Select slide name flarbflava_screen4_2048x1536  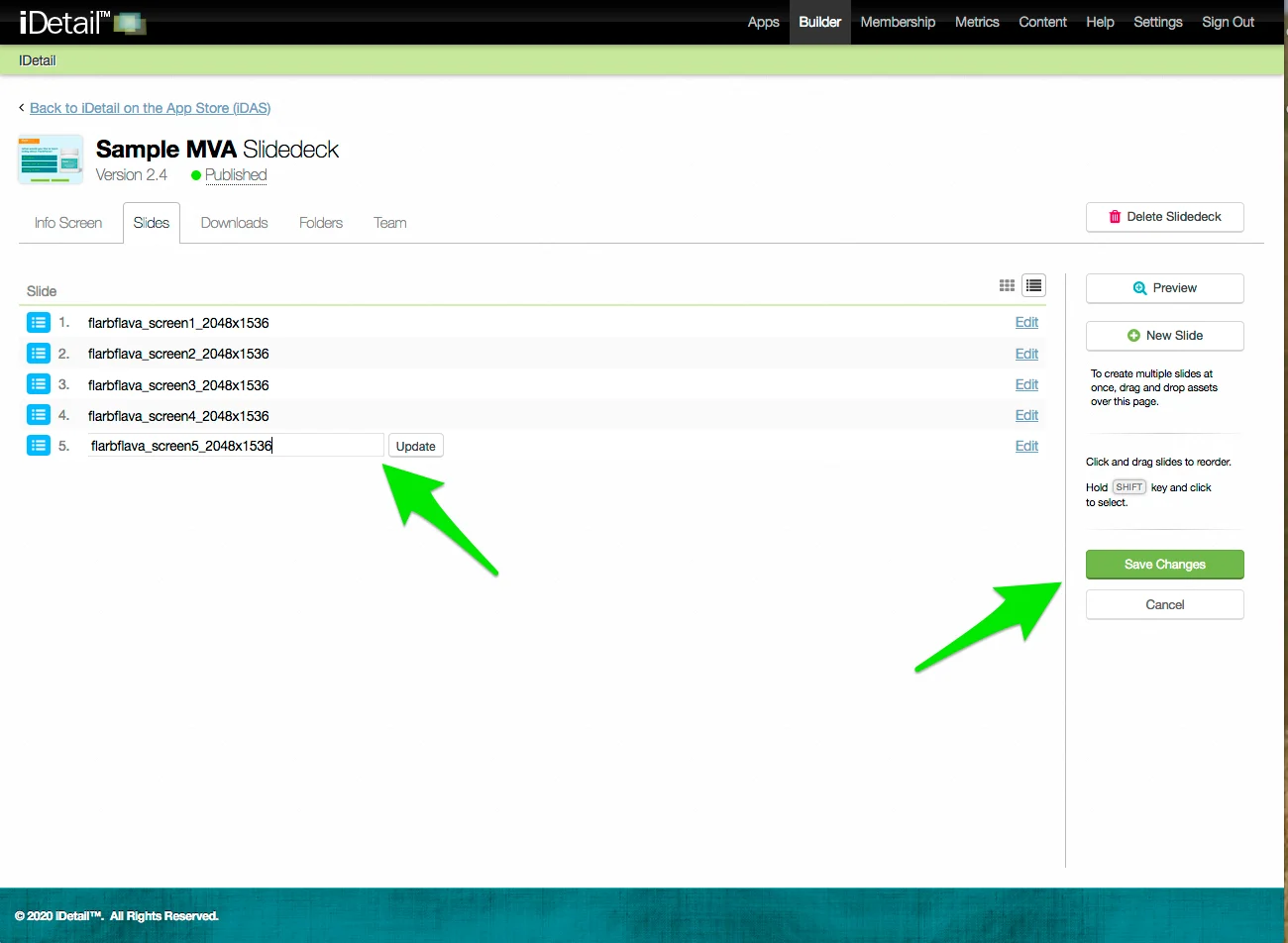(178, 416)
